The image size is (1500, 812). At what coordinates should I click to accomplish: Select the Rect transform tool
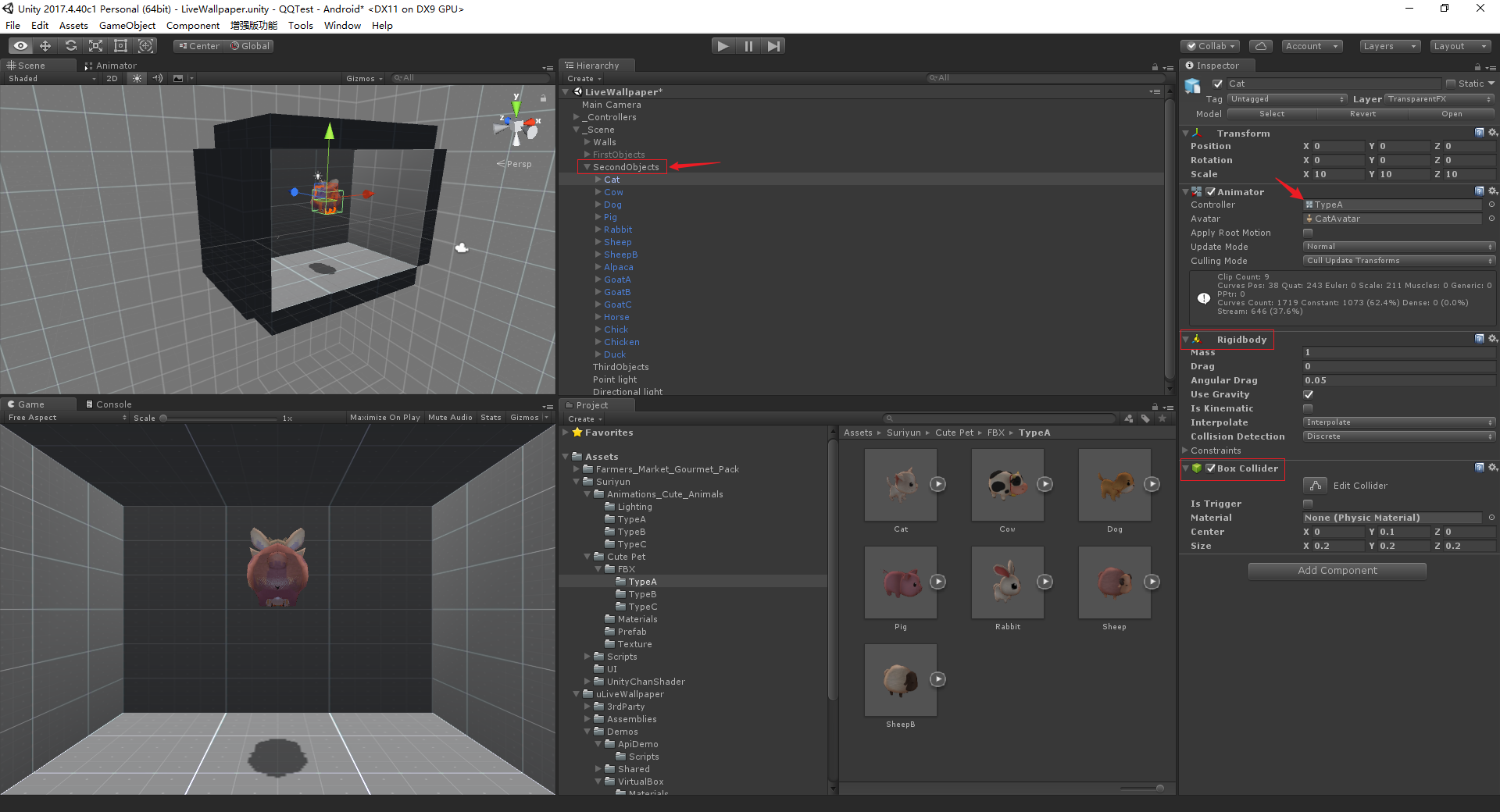(x=120, y=46)
